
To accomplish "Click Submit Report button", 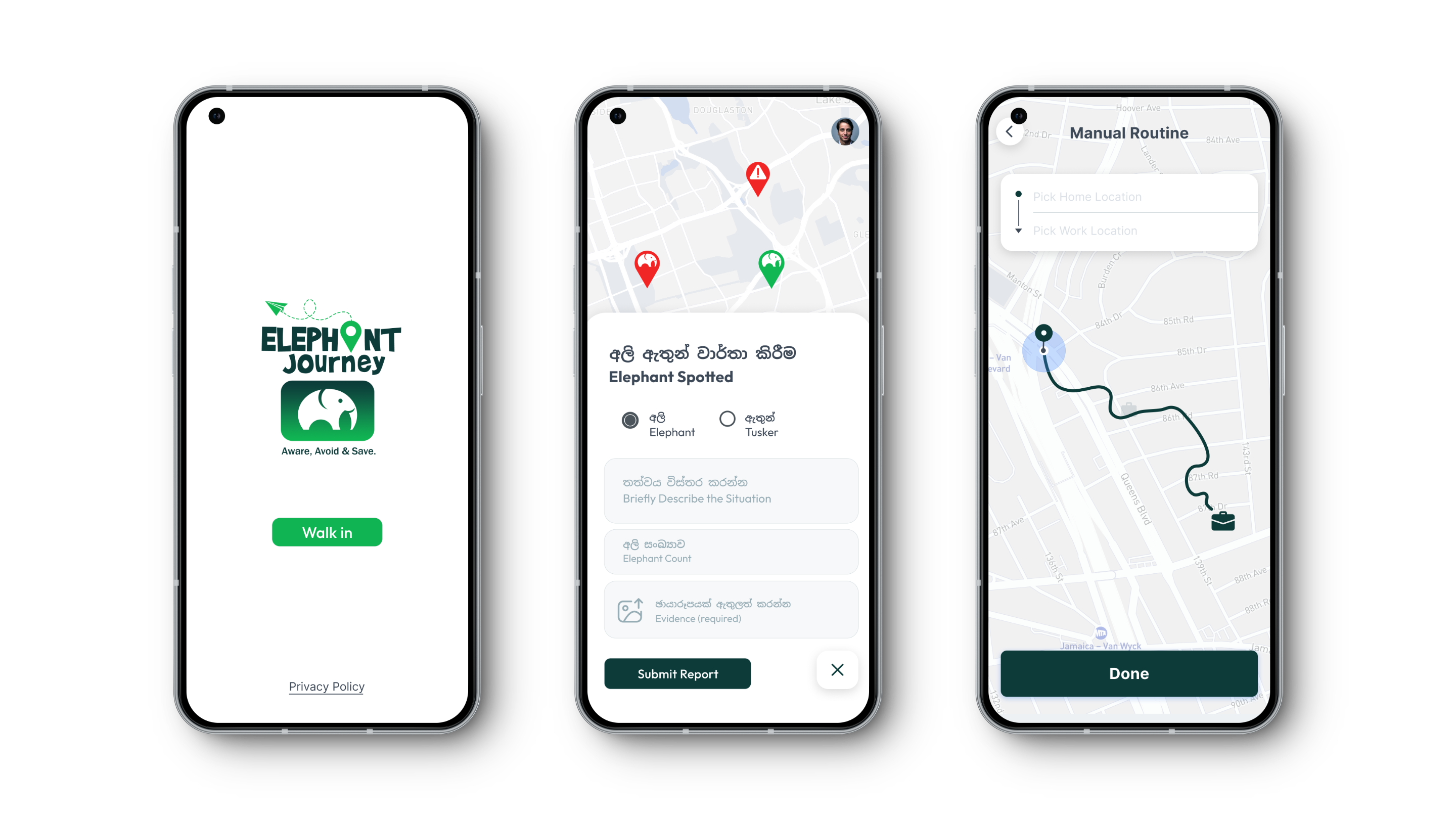I will [678, 673].
